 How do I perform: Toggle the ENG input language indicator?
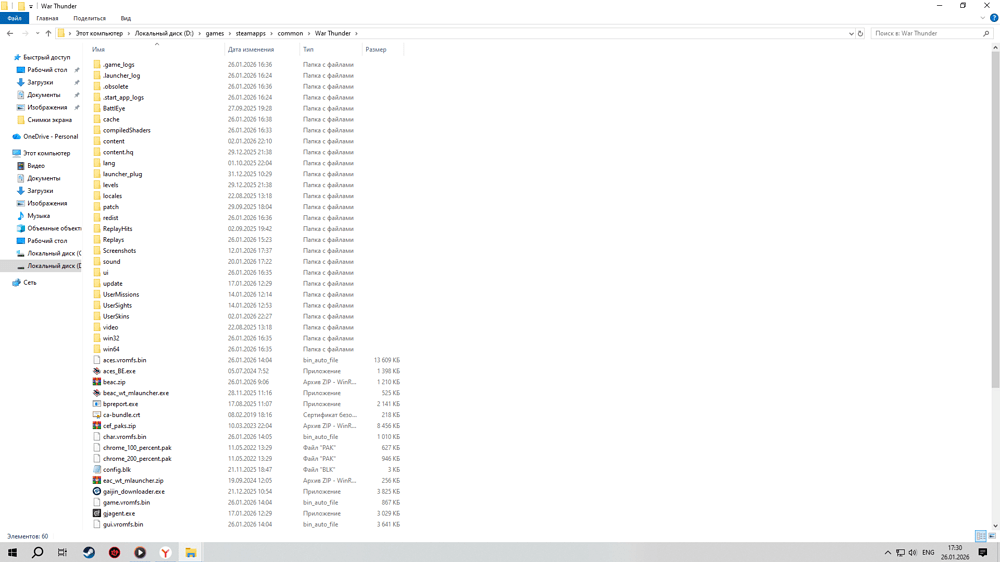[928, 553]
